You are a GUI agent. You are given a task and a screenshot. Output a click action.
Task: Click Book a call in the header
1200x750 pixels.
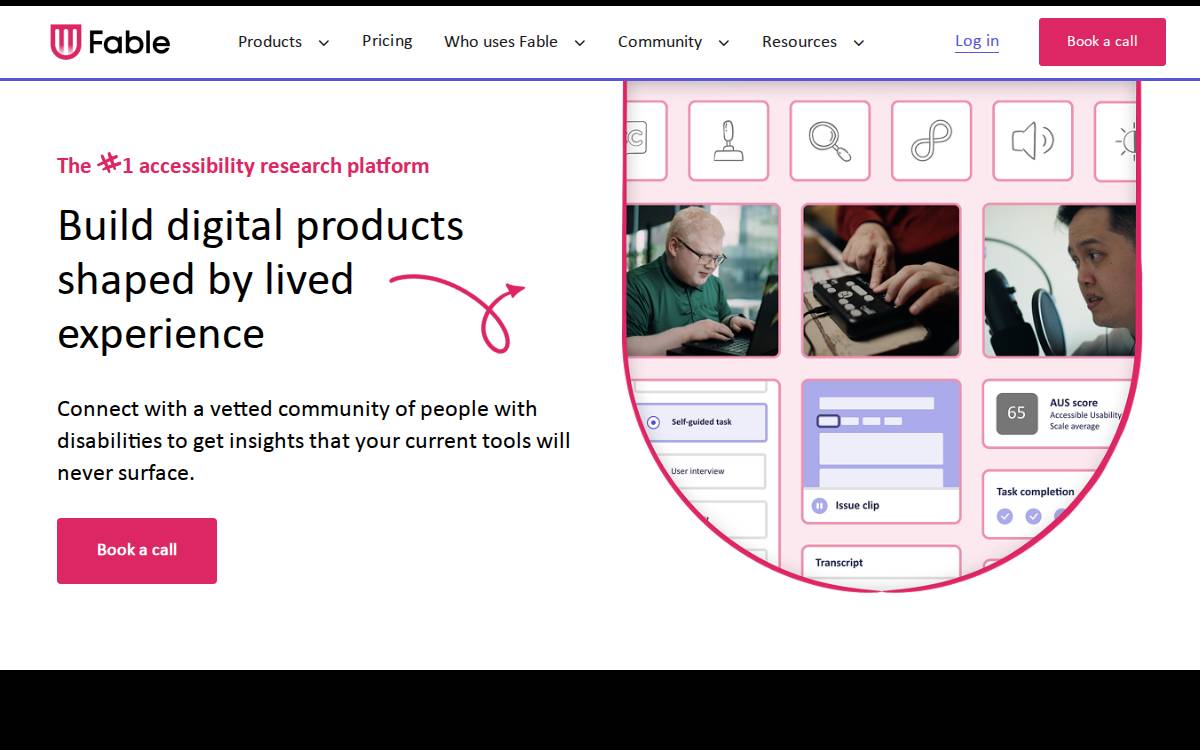coord(1102,42)
